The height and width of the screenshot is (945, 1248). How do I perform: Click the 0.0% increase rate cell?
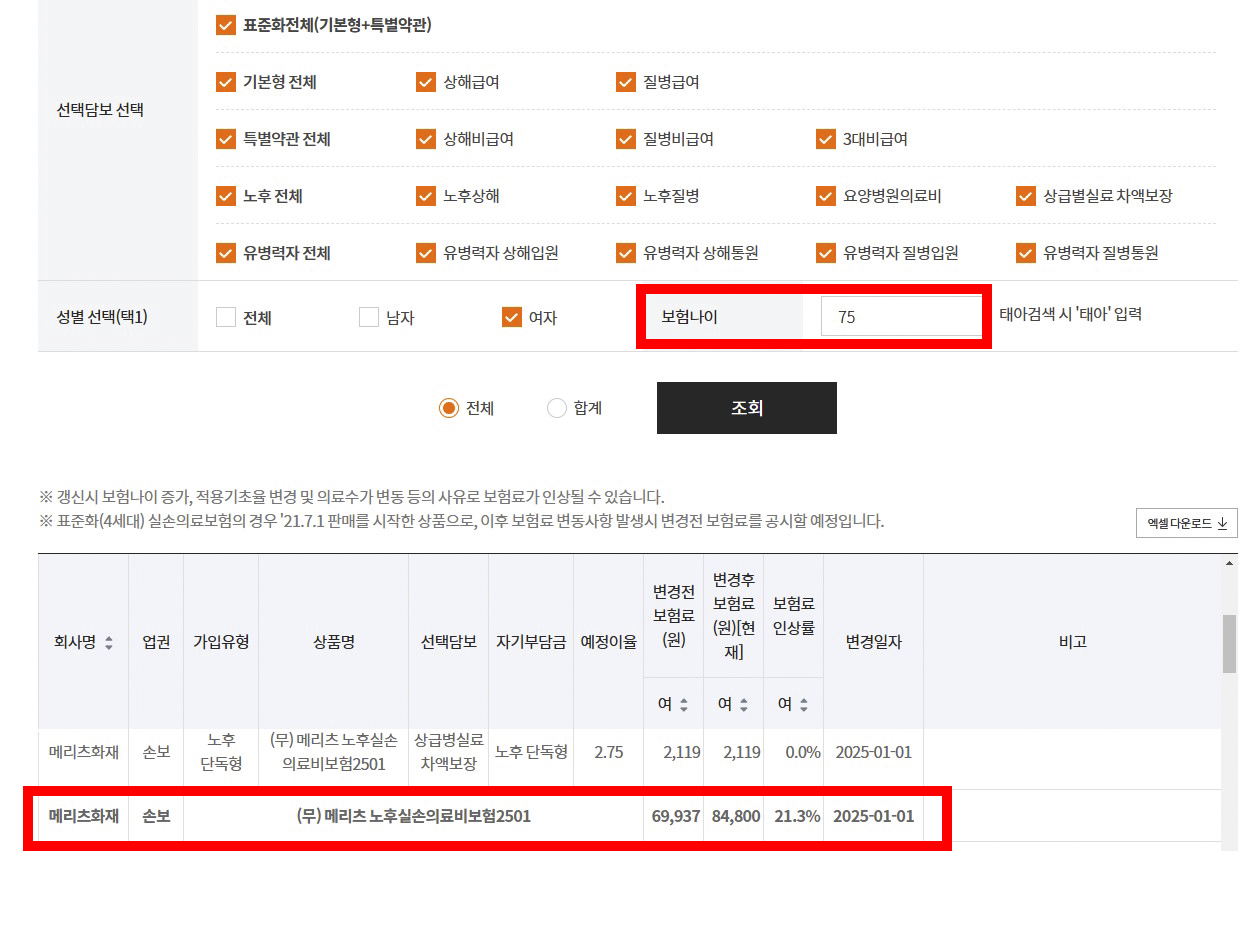coord(794,752)
